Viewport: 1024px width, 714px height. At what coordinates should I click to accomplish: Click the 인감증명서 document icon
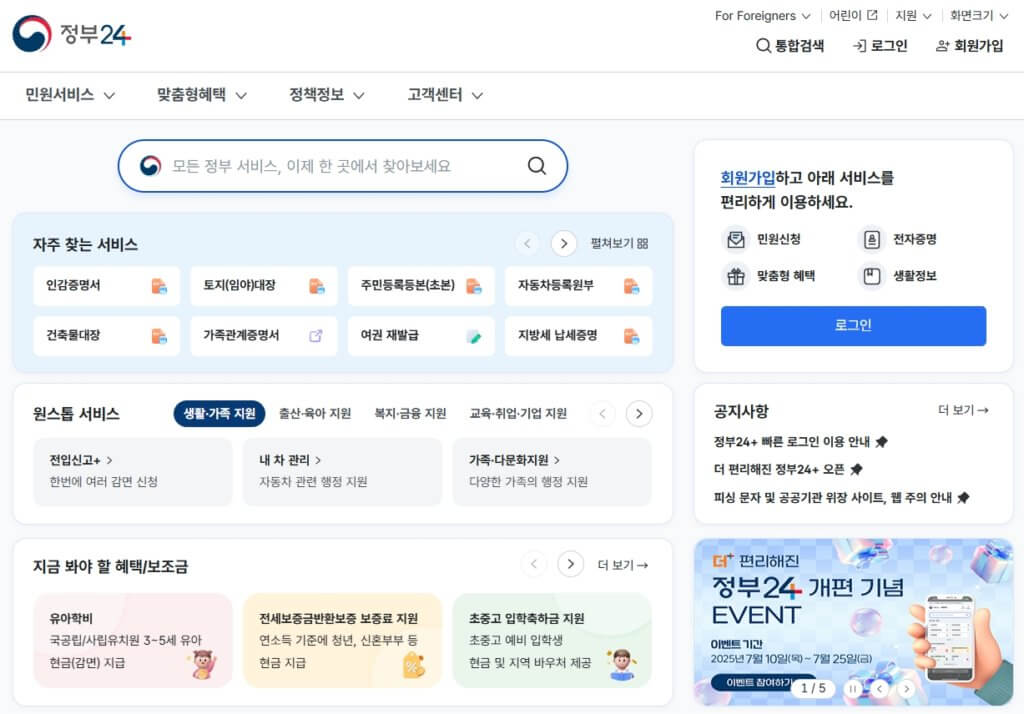tap(159, 286)
